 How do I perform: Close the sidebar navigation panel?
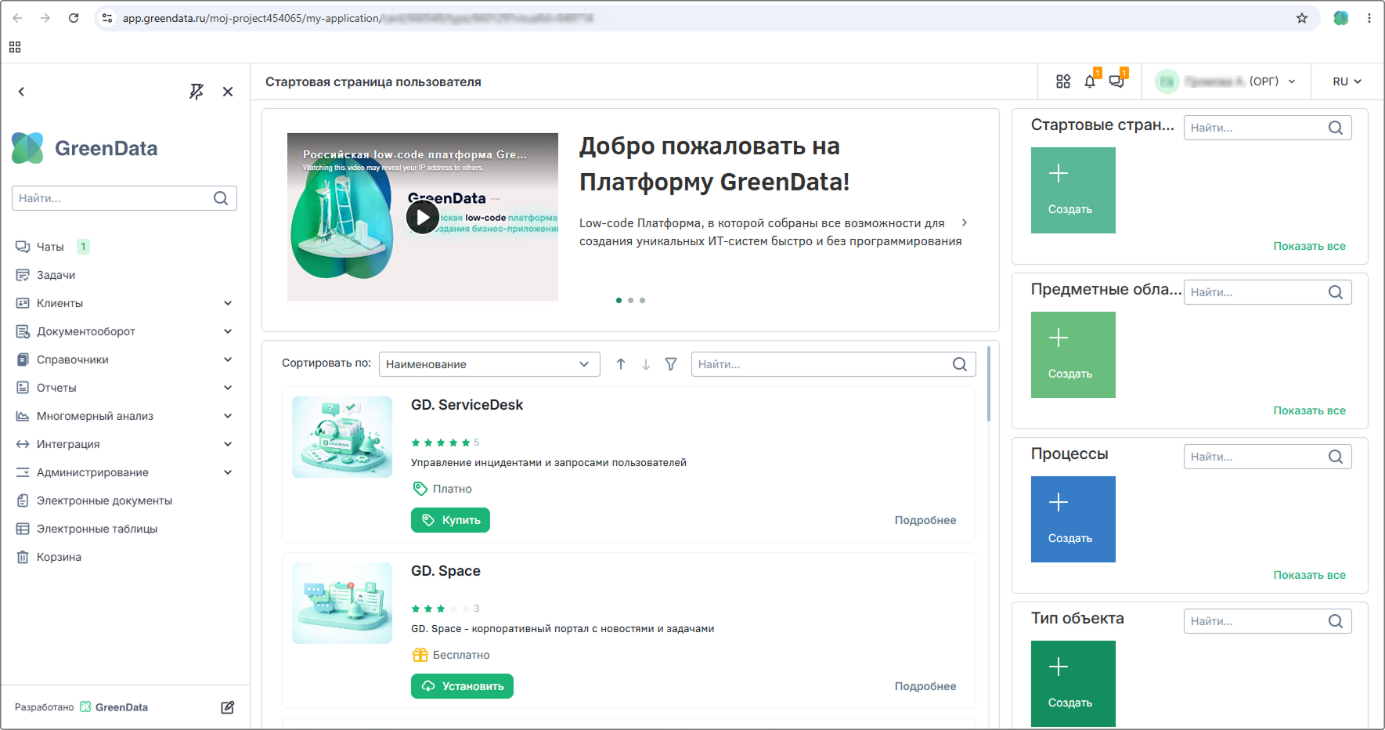pos(228,92)
